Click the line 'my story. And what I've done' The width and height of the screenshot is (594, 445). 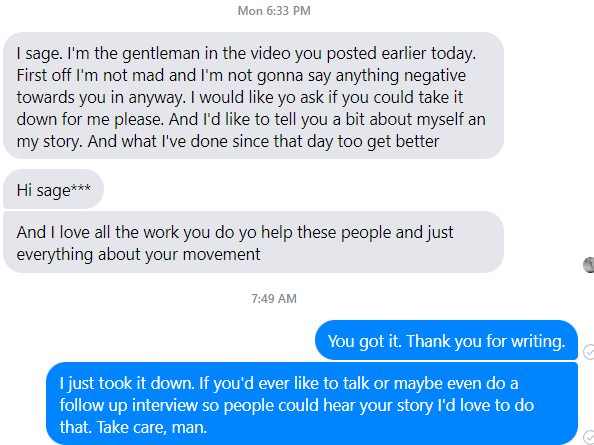point(228,141)
